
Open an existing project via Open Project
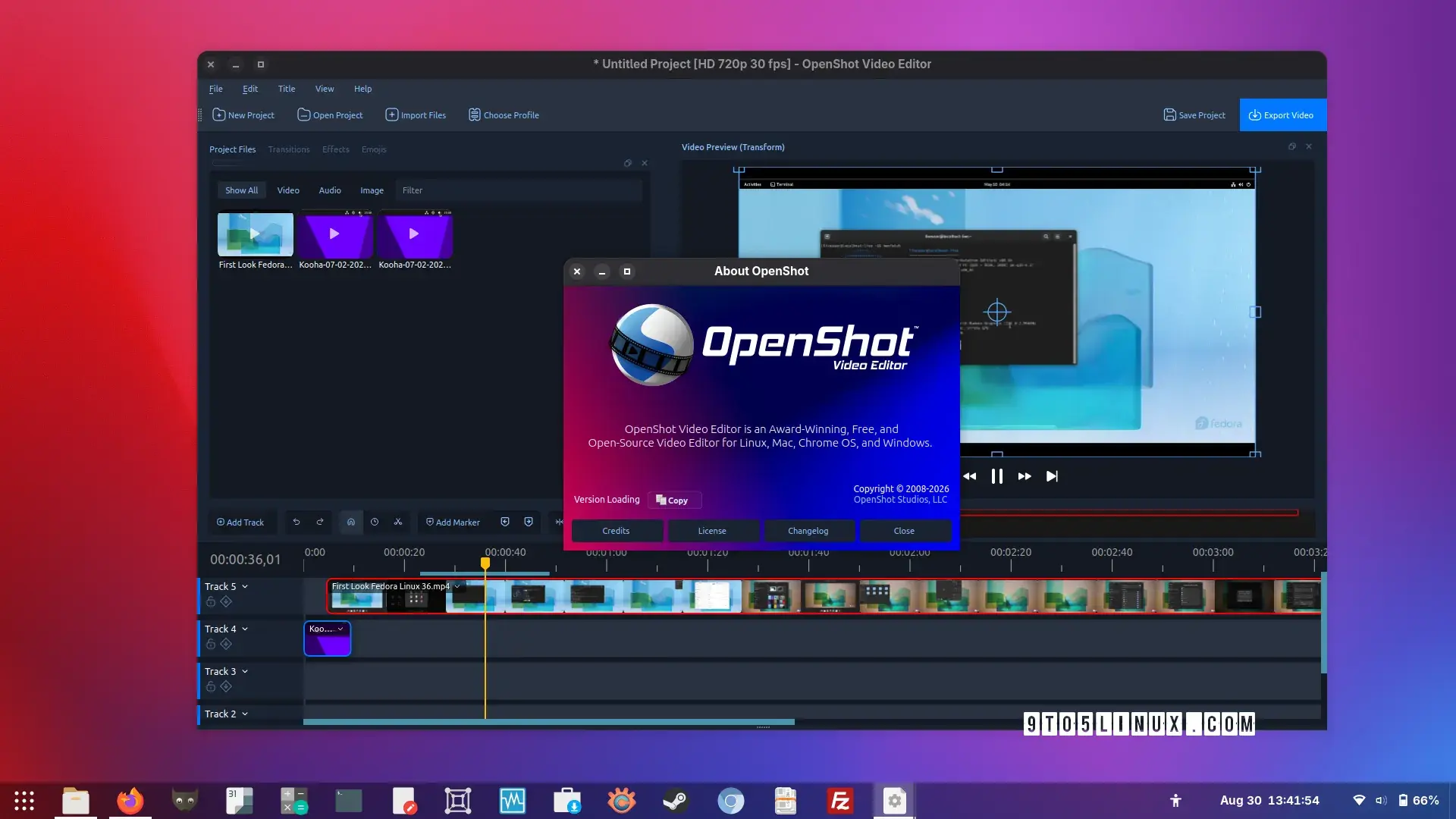tap(330, 115)
